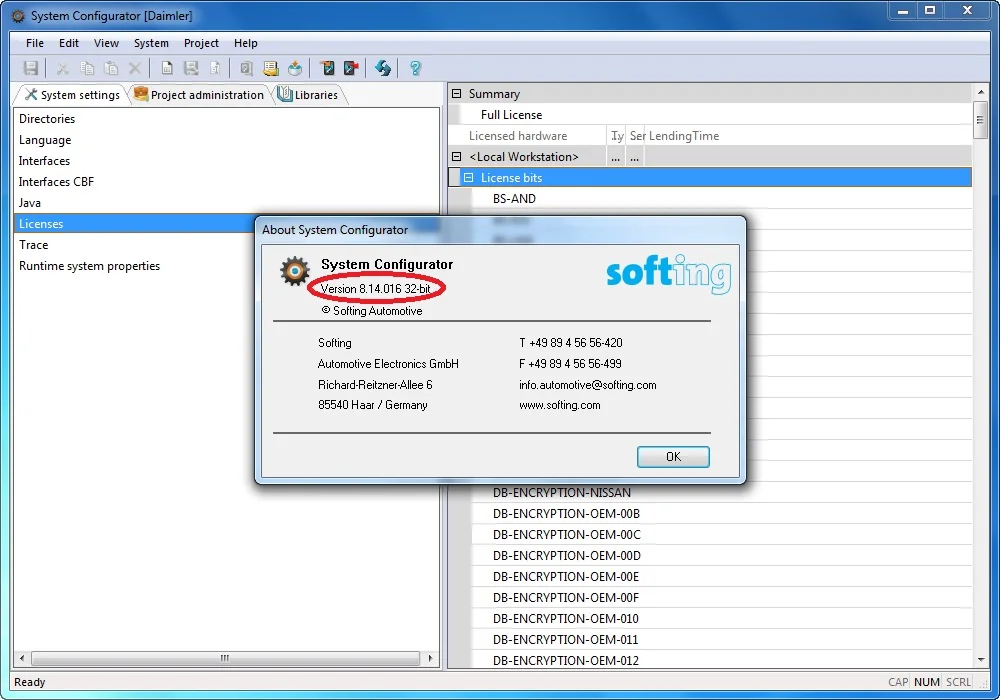Click the Copy toolbar icon
The image size is (1000, 700).
pyautogui.click(x=87, y=68)
